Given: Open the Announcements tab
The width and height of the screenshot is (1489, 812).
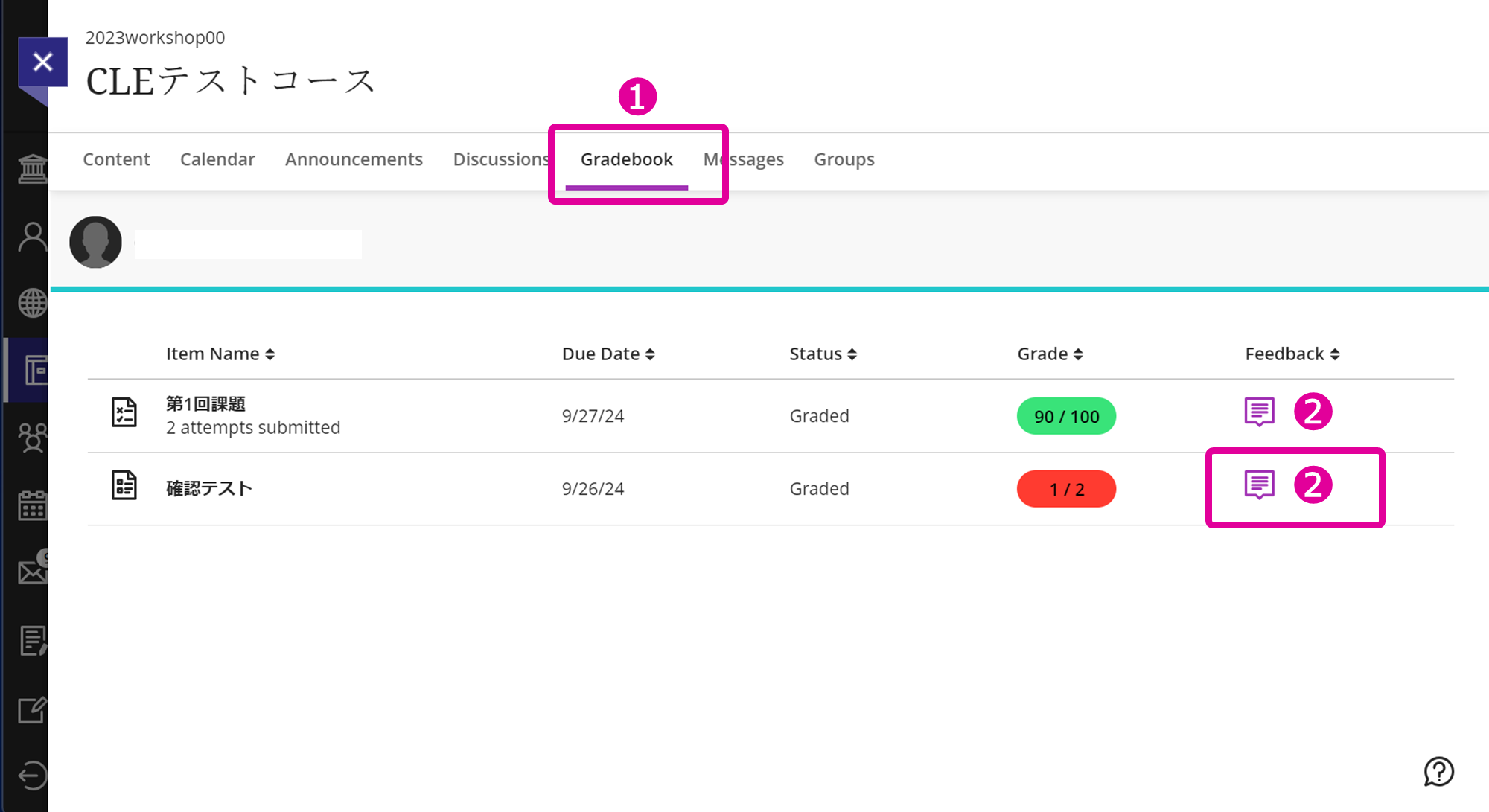Looking at the screenshot, I should click(354, 159).
